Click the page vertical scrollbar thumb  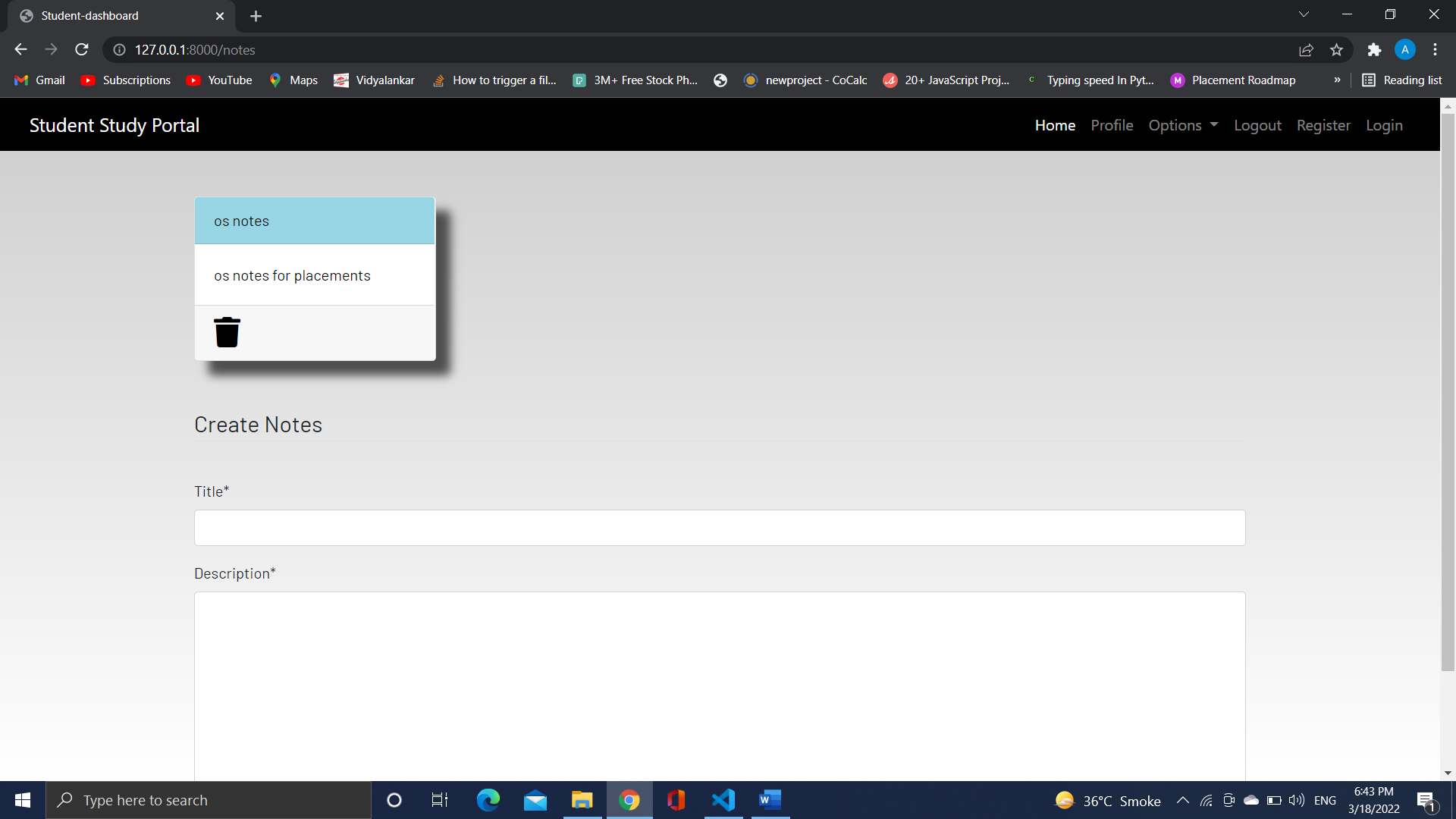click(x=1448, y=392)
